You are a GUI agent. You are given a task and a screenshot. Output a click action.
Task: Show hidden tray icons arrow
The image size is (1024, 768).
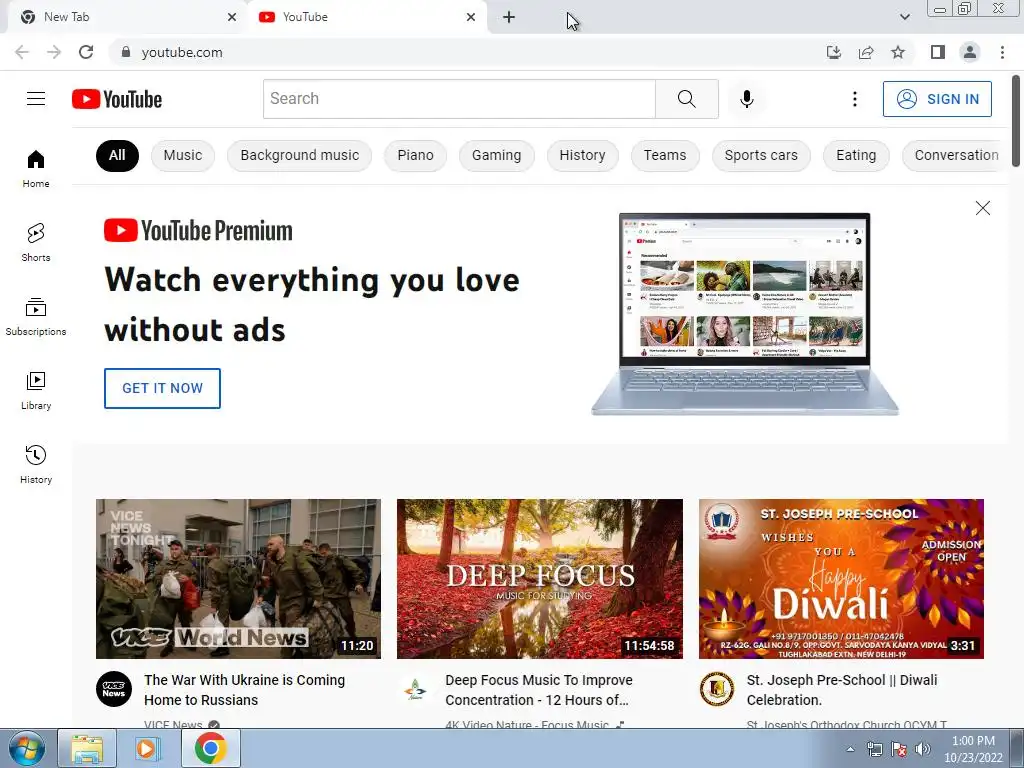click(x=850, y=749)
